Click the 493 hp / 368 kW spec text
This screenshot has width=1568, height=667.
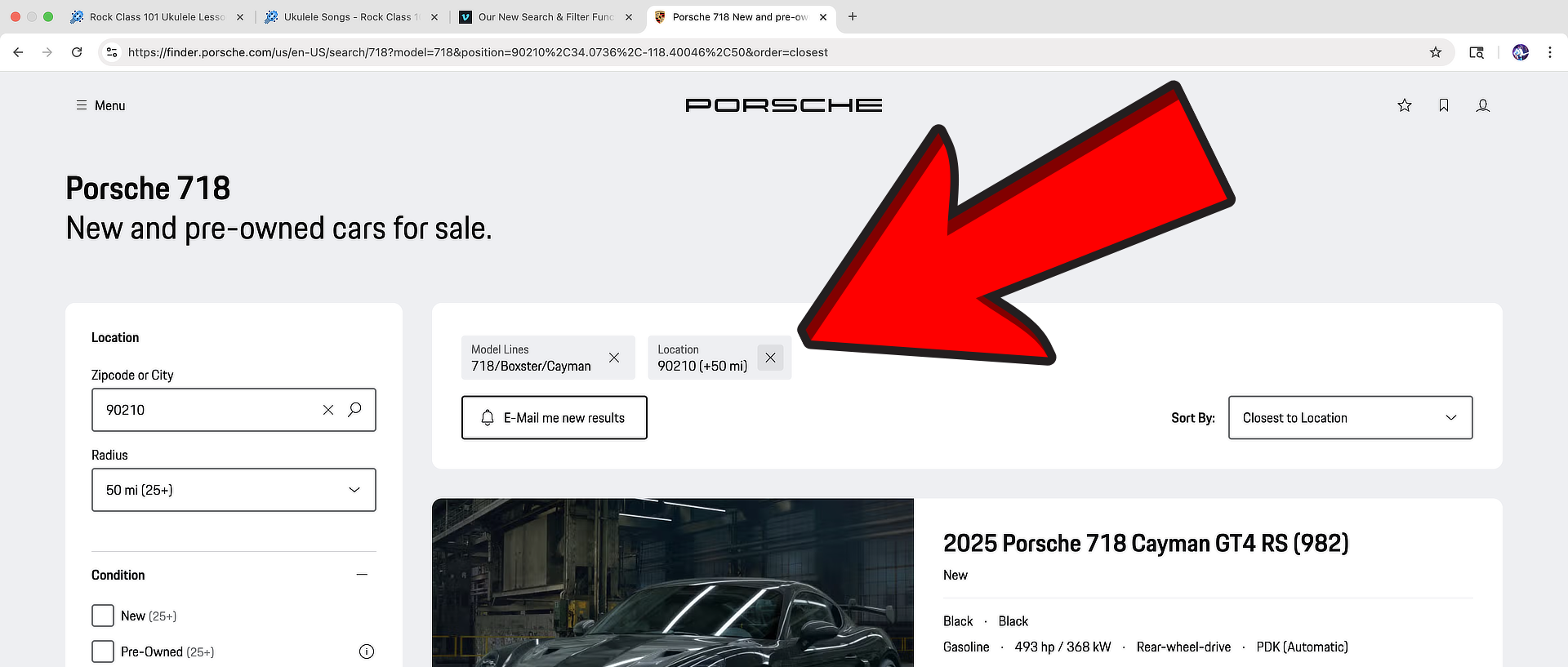pos(1062,647)
